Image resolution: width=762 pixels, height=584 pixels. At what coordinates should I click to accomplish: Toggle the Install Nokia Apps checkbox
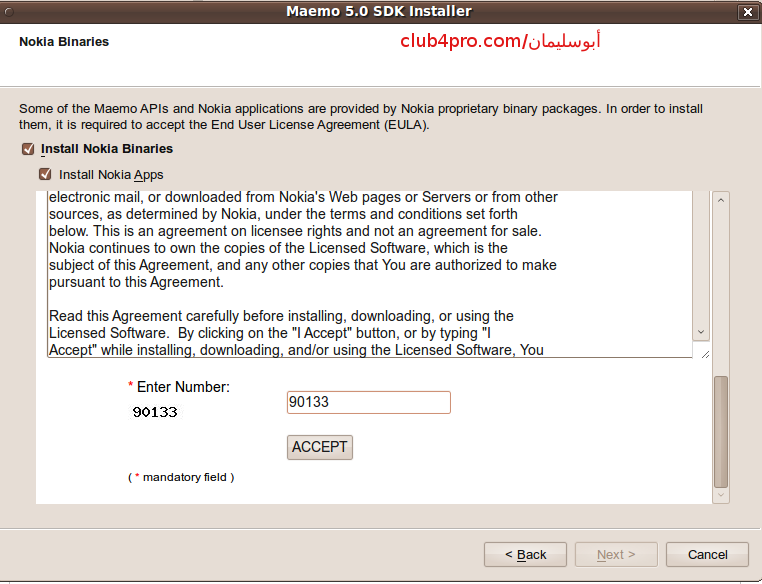[45, 174]
